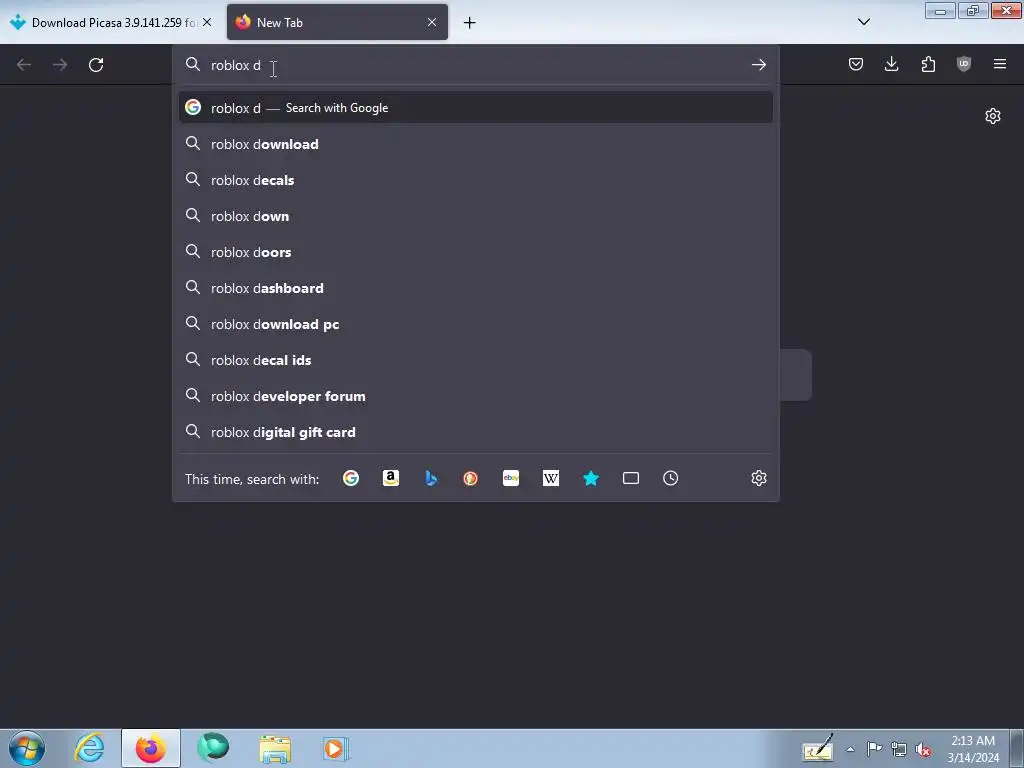Open the Firefox application menu

[1000, 64]
